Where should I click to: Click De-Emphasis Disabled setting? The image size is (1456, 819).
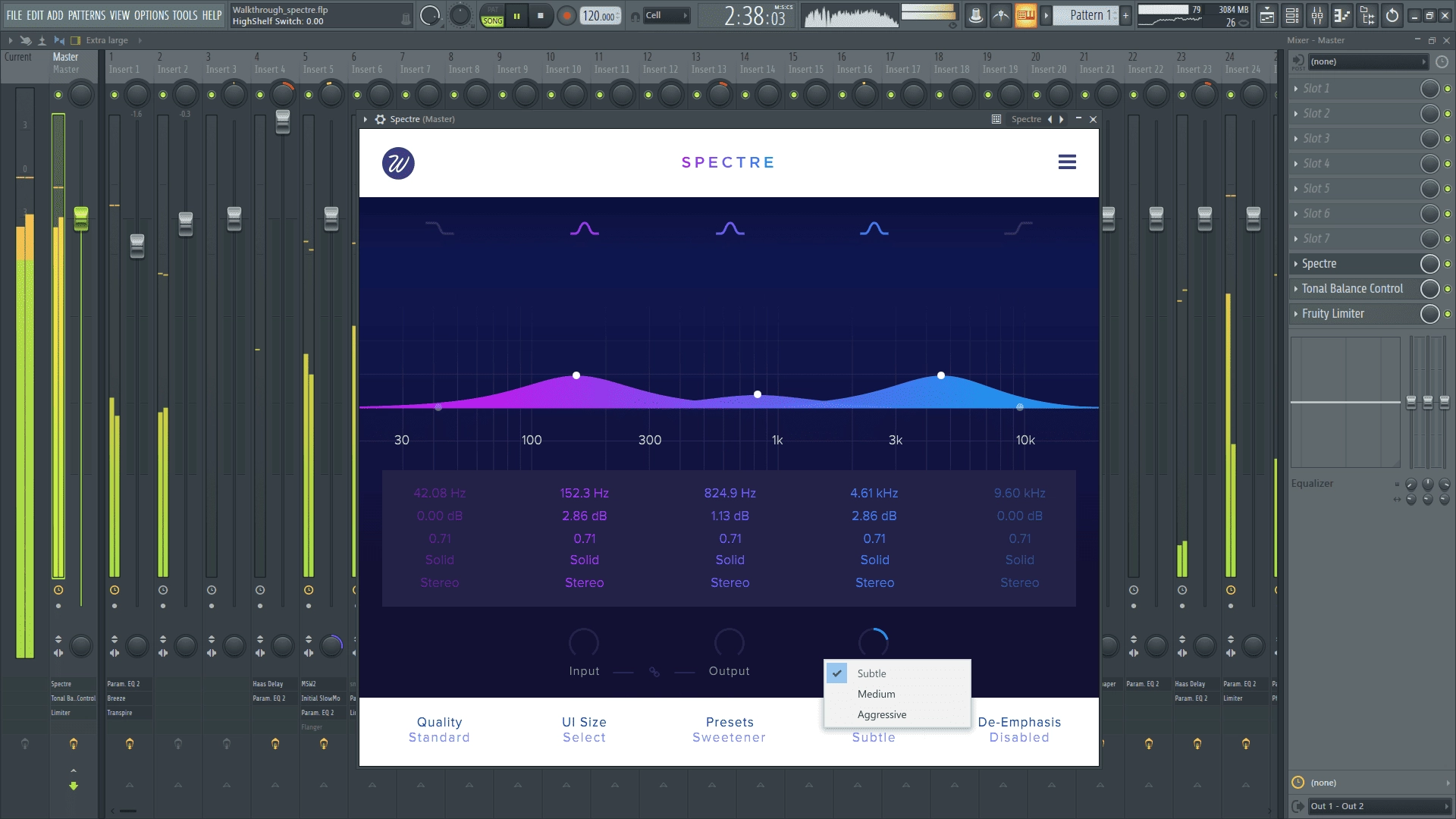point(1019,730)
